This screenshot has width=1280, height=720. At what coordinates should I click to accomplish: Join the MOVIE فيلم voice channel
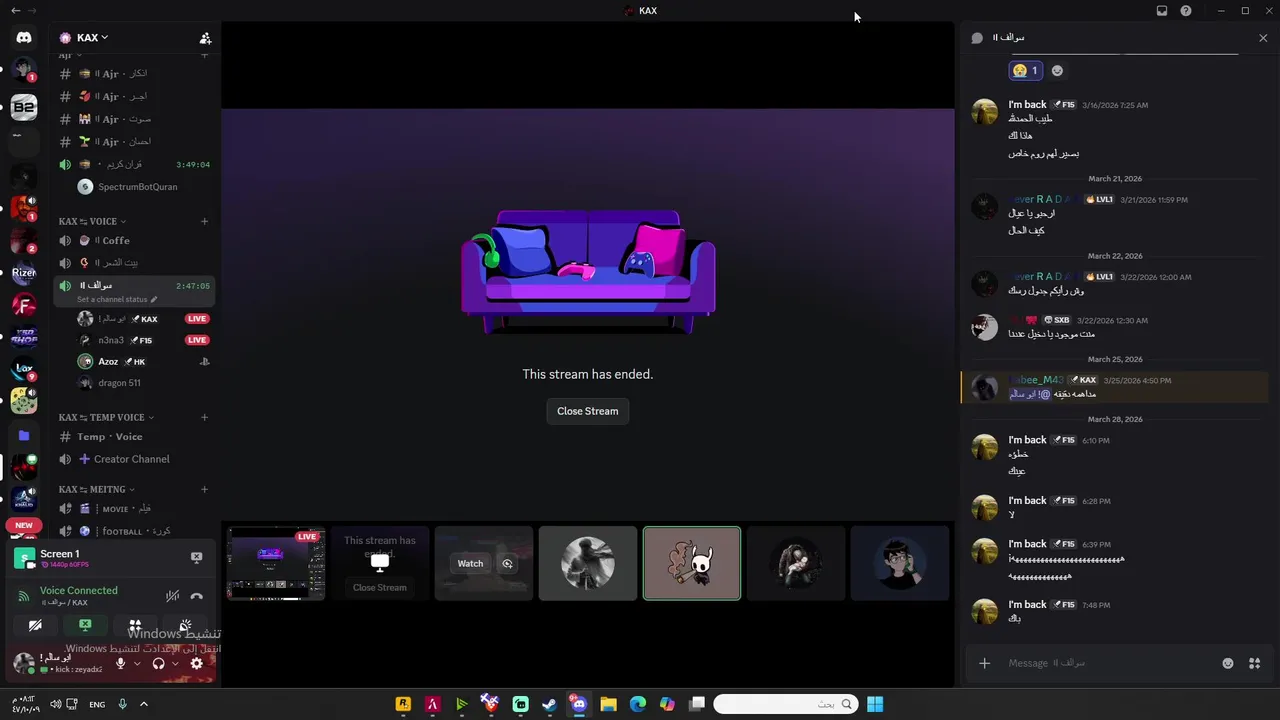click(134, 509)
